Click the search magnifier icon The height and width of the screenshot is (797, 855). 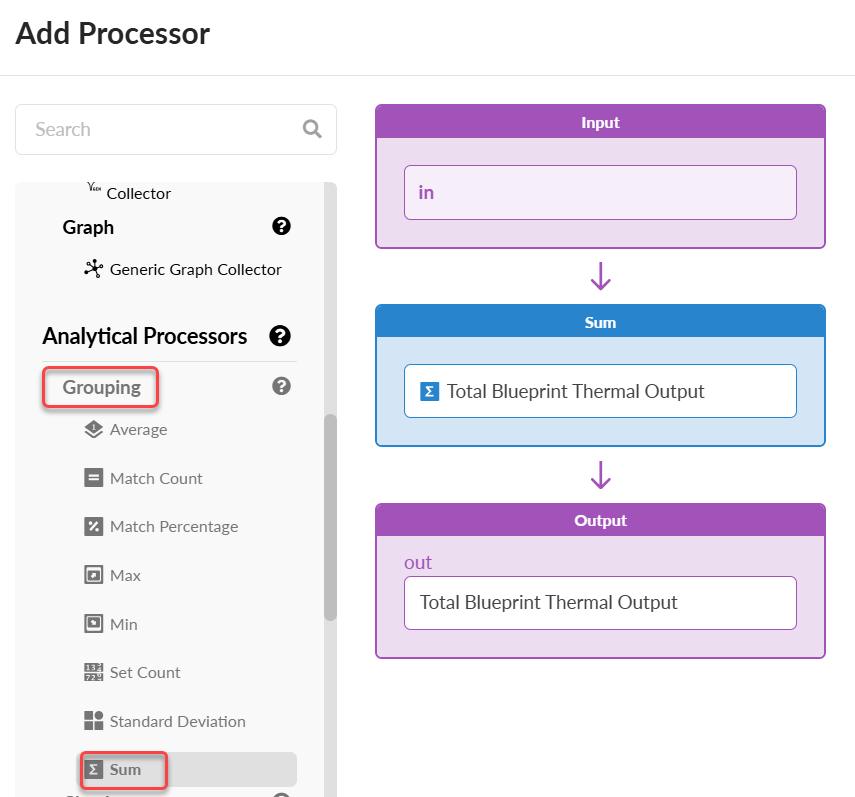pyautogui.click(x=312, y=129)
